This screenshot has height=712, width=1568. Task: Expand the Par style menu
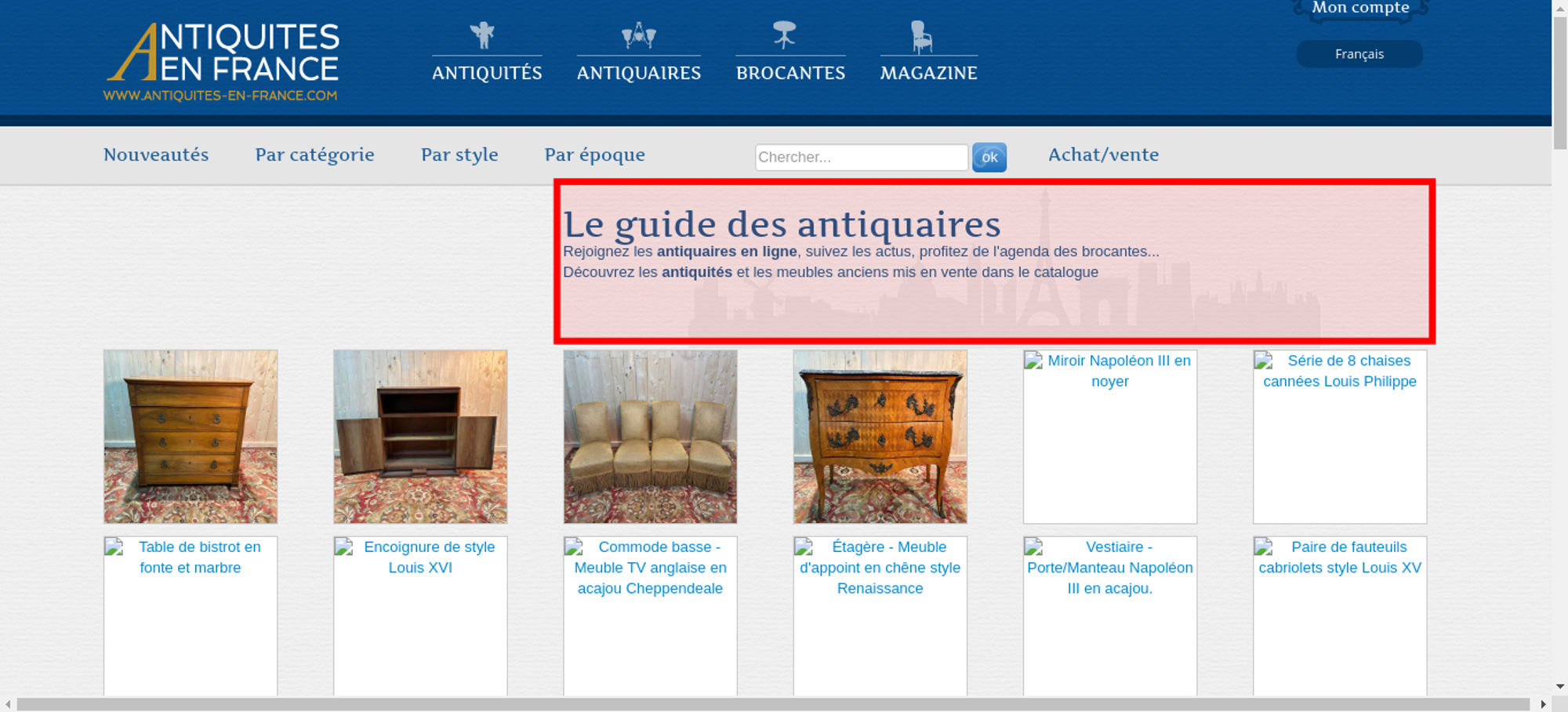click(x=459, y=154)
